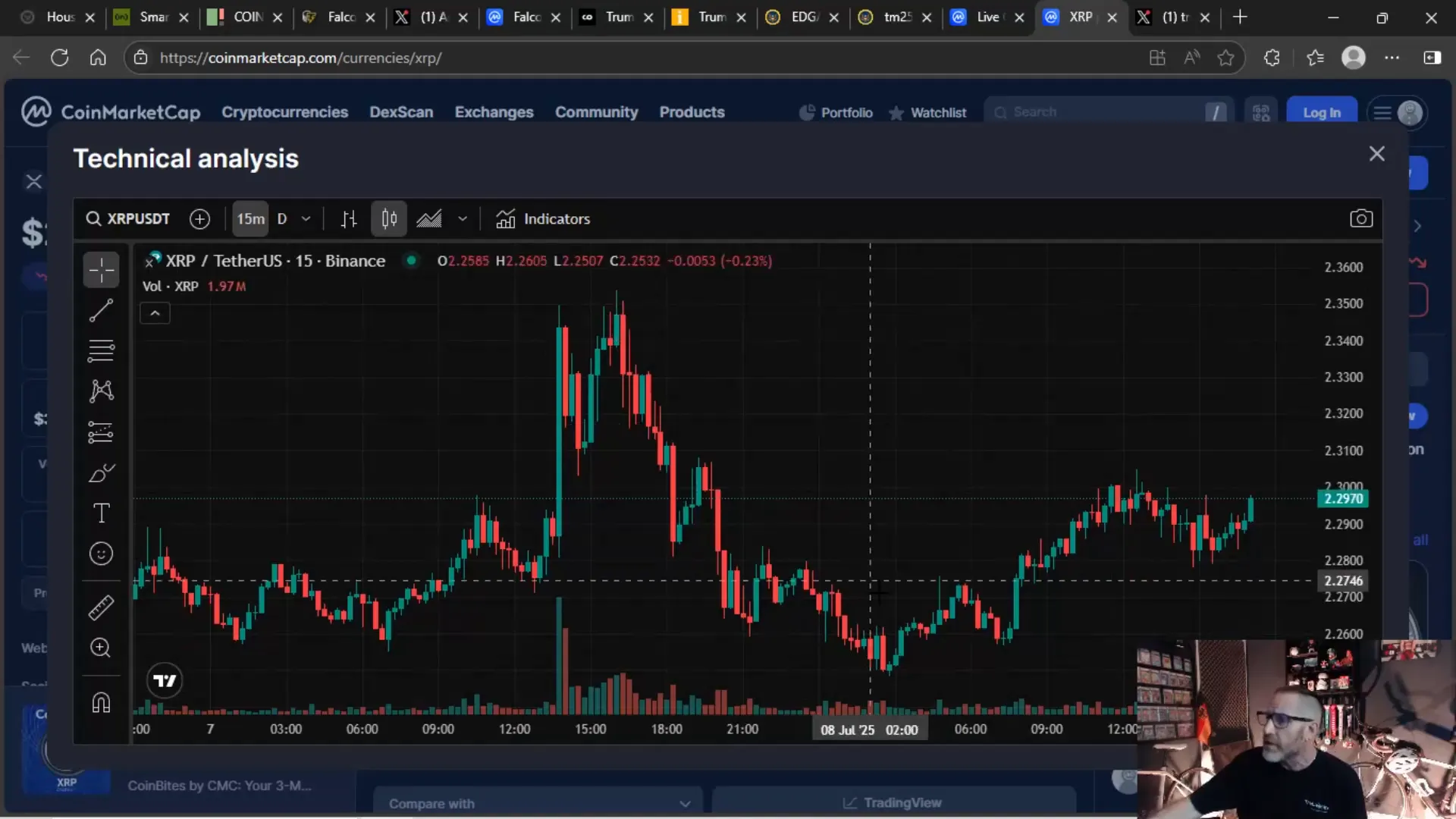Reload the page in browser
The image size is (1456, 819).
click(60, 58)
